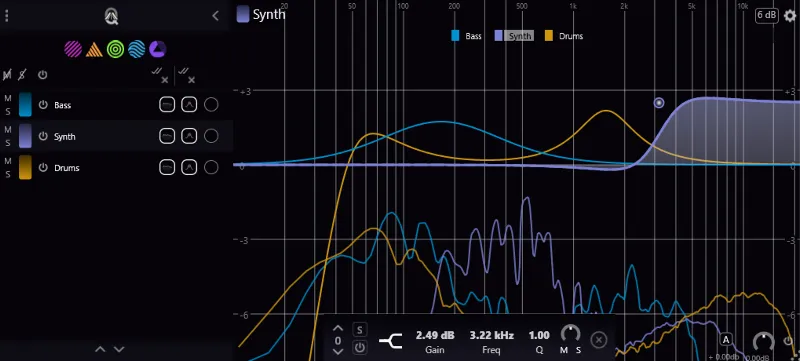800x361 pixels.
Task: Click the green concentric target icon
Action: pyautogui.click(x=116, y=49)
